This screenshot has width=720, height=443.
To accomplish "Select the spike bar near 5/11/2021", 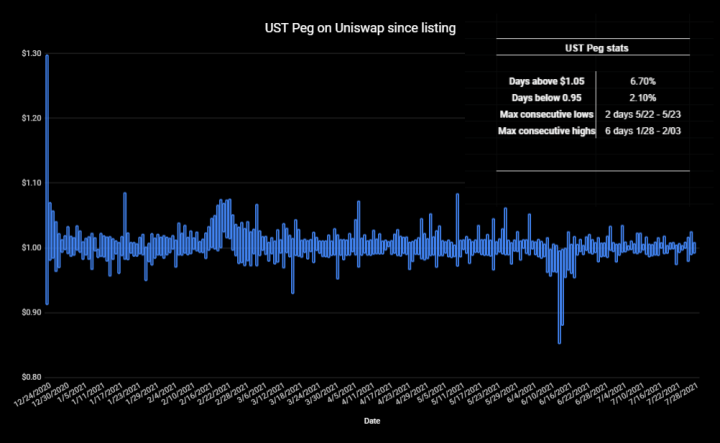I will click(x=457, y=230).
